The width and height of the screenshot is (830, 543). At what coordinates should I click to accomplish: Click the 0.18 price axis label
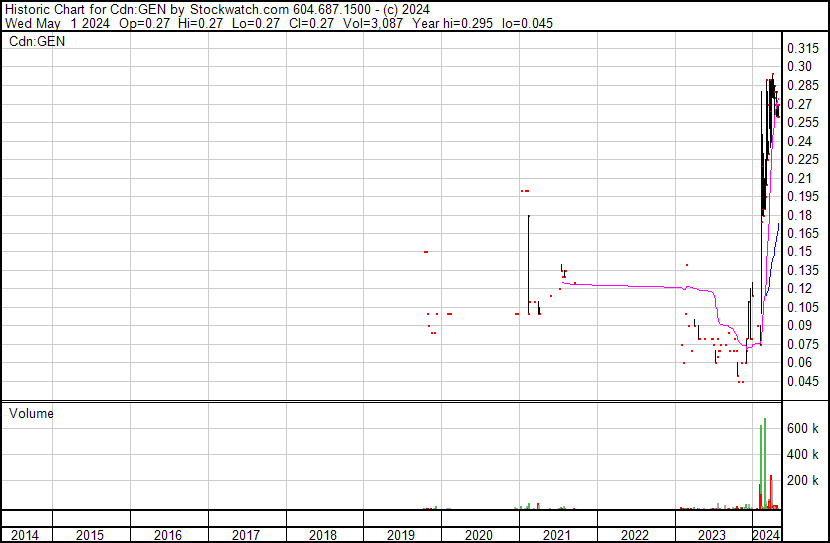coord(799,215)
